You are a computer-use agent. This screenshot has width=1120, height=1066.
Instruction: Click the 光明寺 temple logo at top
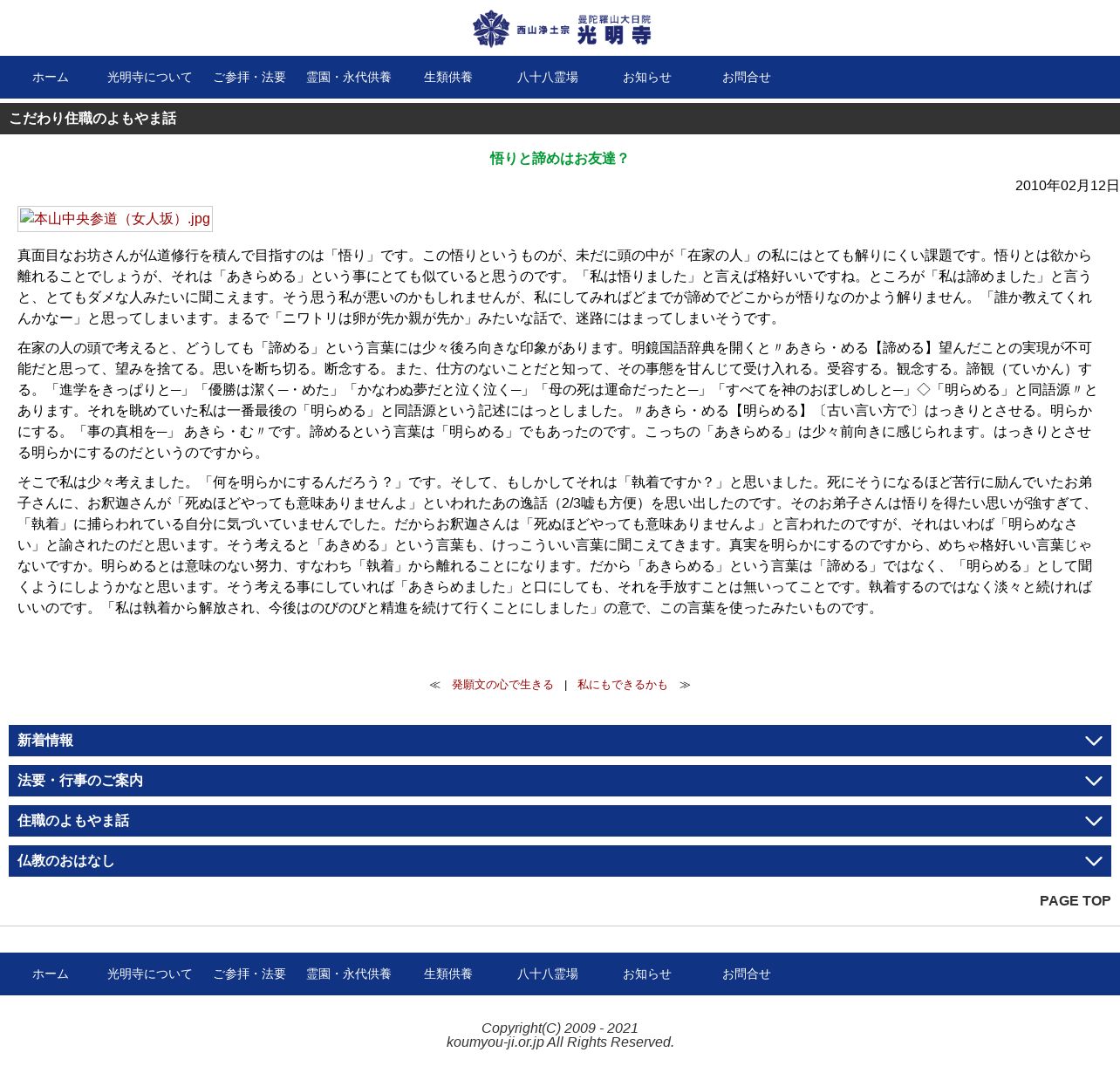[561, 29]
